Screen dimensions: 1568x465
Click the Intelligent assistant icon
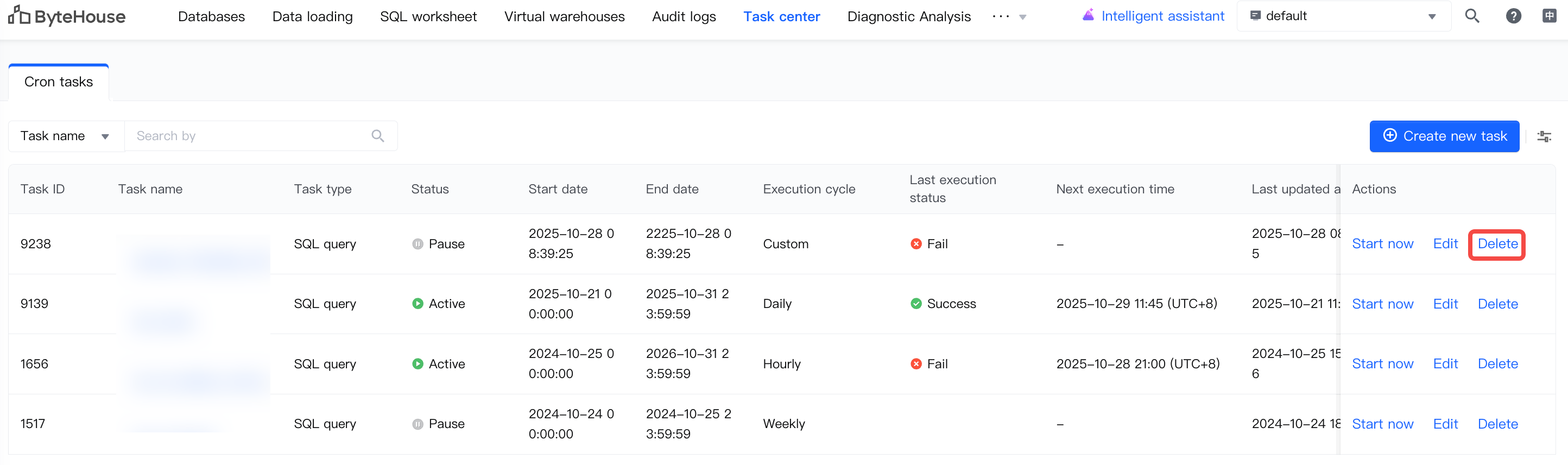pos(1089,15)
